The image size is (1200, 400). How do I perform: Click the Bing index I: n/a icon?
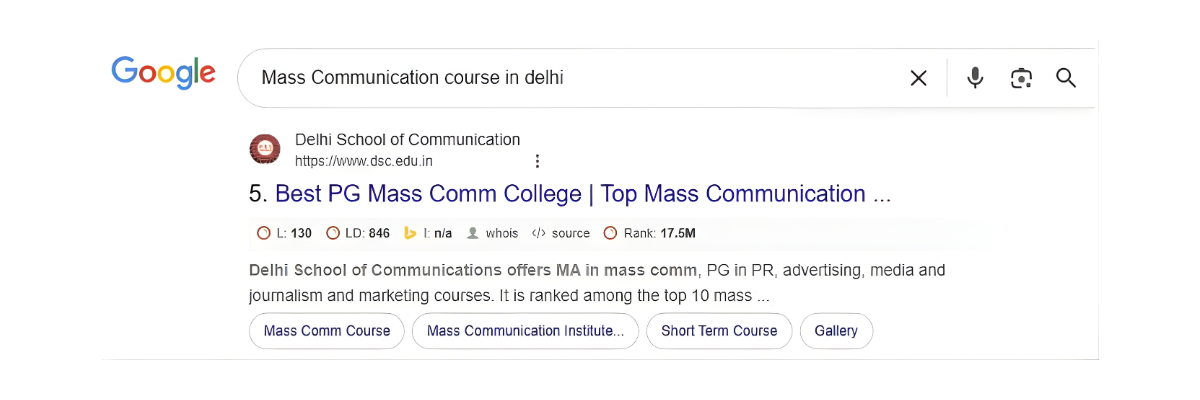(410, 233)
